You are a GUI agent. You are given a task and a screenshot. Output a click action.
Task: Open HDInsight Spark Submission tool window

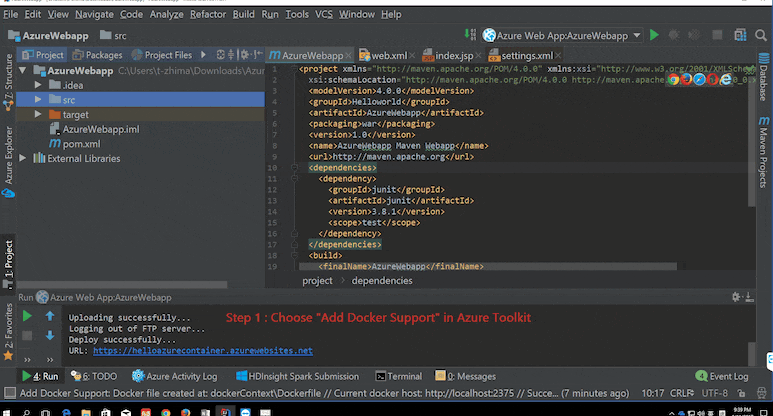coord(297,376)
